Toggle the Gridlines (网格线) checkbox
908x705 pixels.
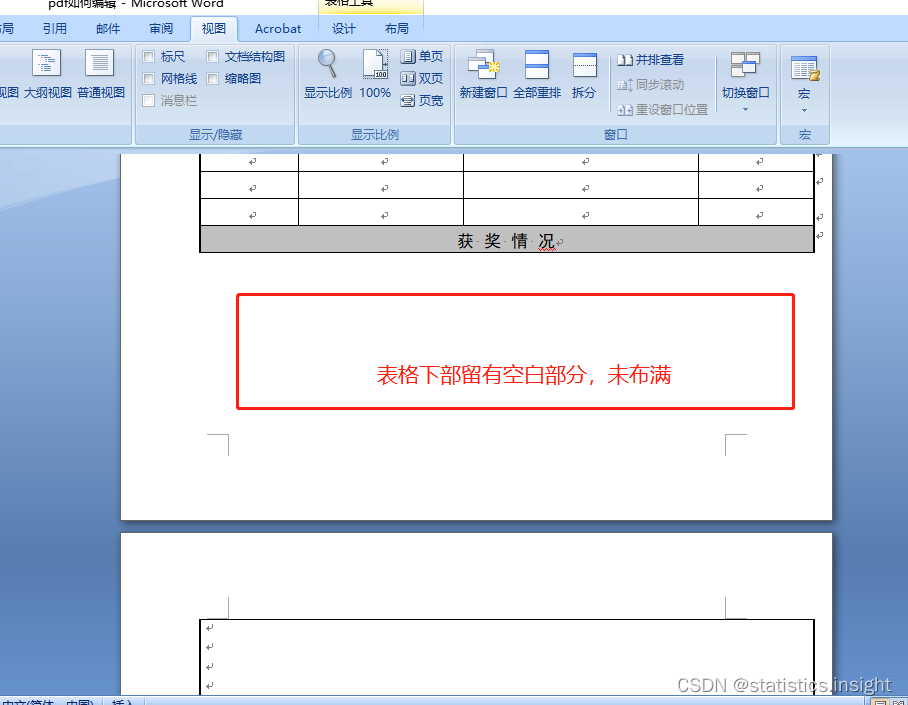tap(149, 78)
